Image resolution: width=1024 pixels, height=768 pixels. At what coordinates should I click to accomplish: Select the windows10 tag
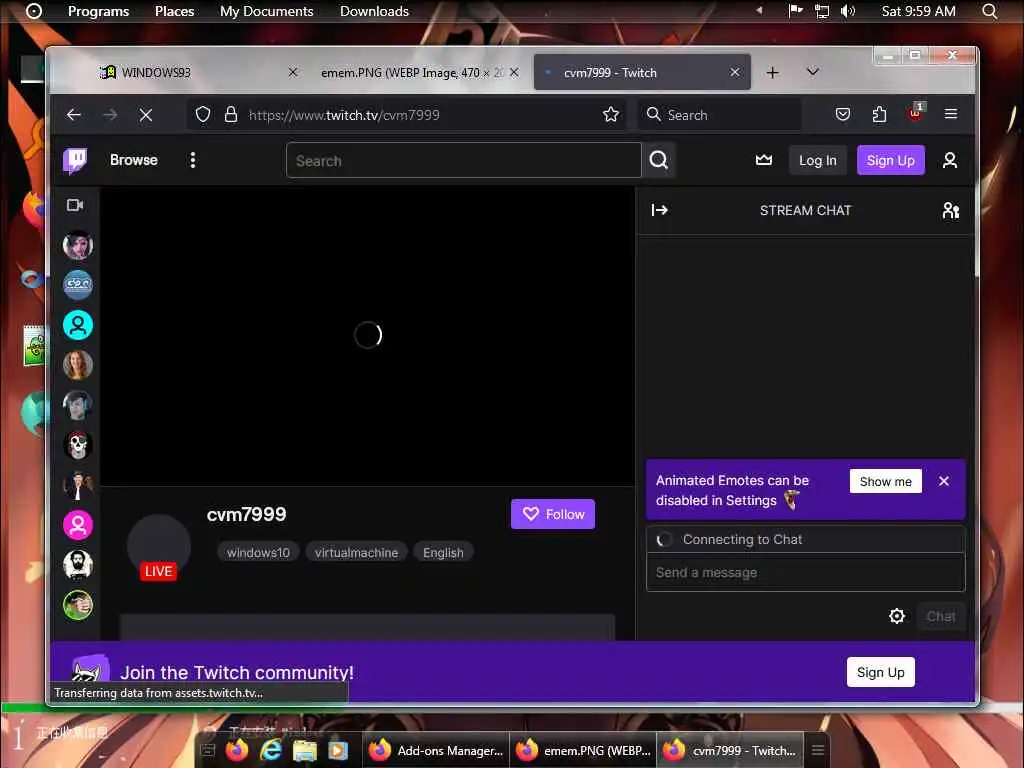258,552
